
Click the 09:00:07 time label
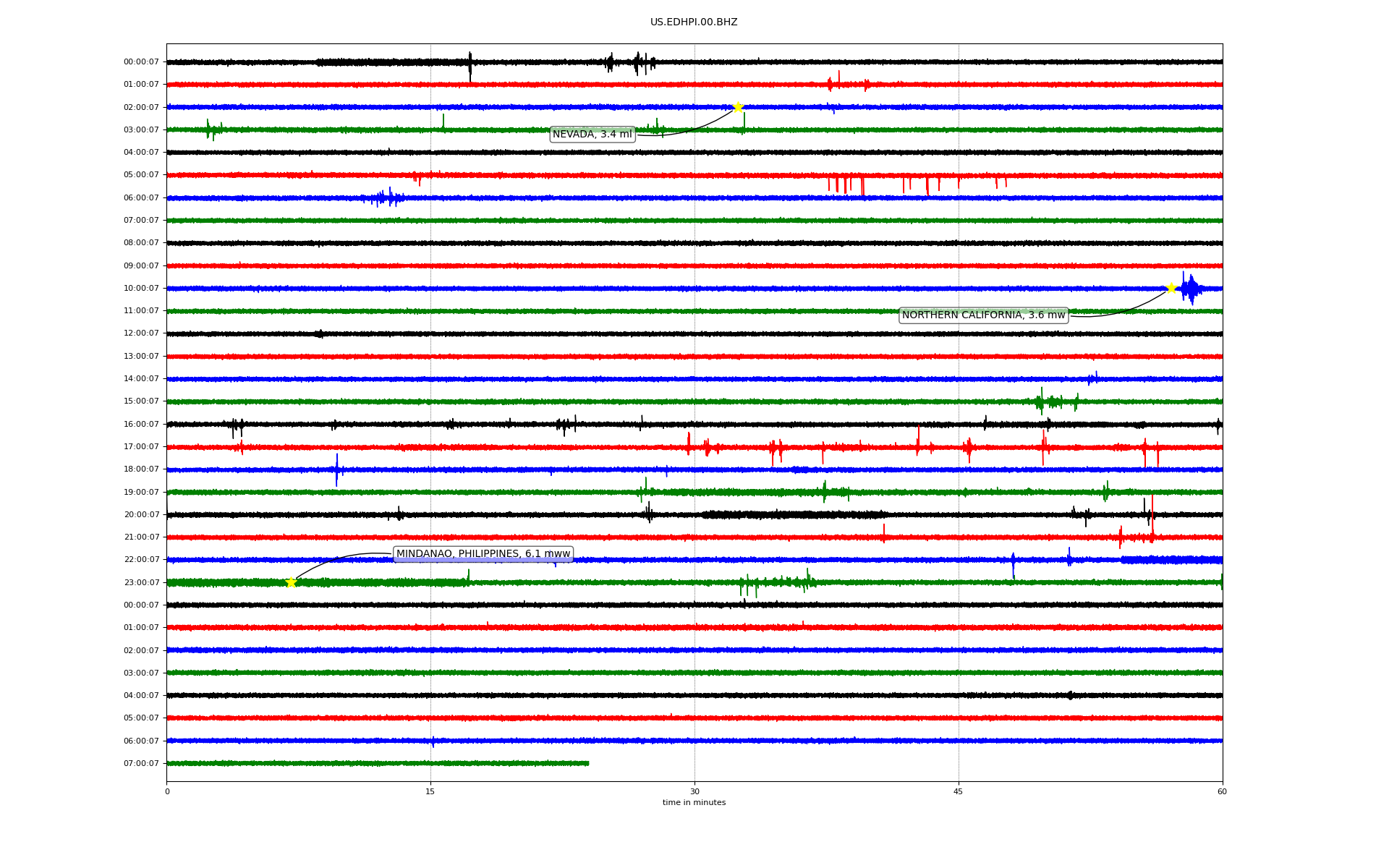coord(141,266)
